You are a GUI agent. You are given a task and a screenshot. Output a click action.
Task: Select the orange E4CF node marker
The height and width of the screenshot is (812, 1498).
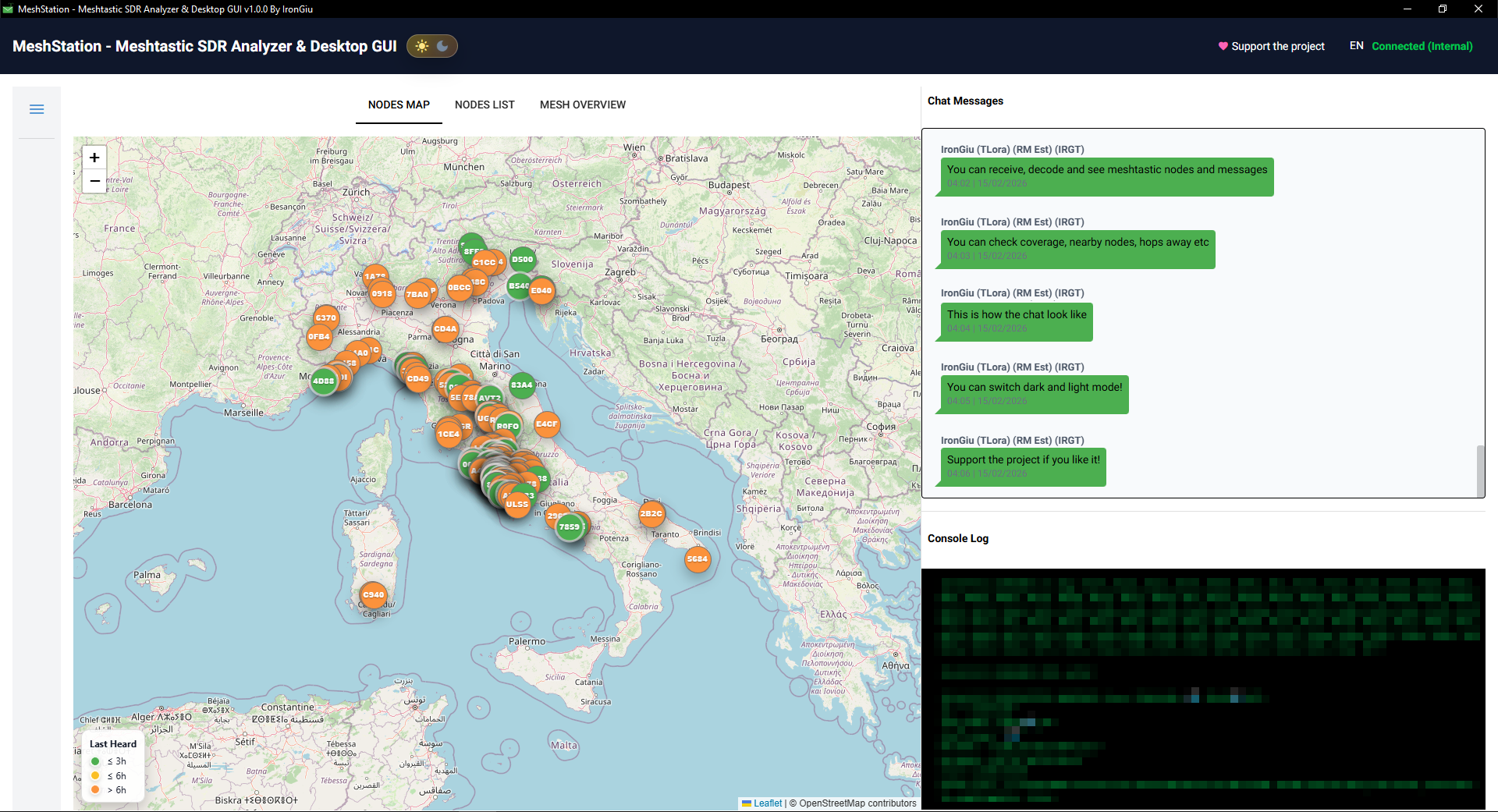547,424
